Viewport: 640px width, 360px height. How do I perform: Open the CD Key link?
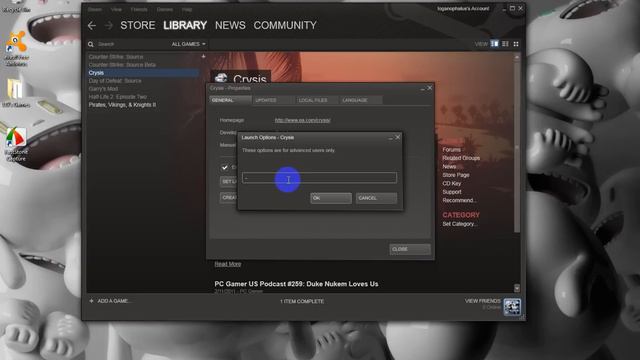point(452,184)
